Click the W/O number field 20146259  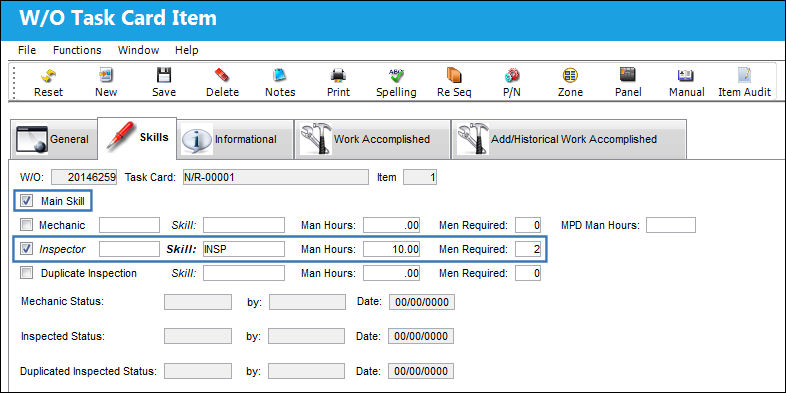pyautogui.click(x=84, y=177)
